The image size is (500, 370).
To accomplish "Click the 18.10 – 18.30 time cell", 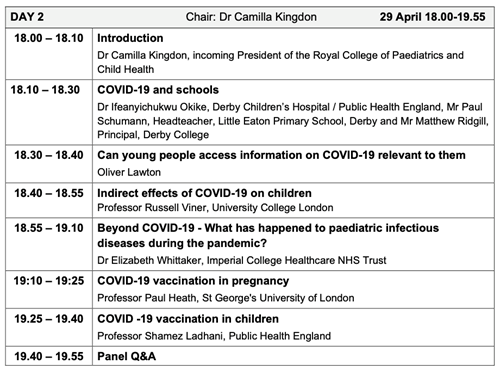I will (45, 90).
